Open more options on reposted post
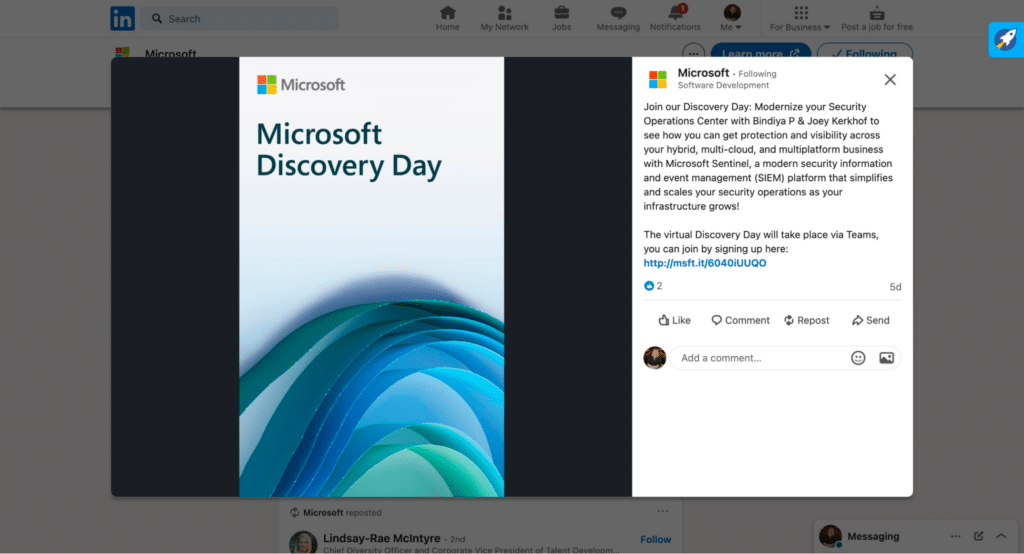 point(663,511)
